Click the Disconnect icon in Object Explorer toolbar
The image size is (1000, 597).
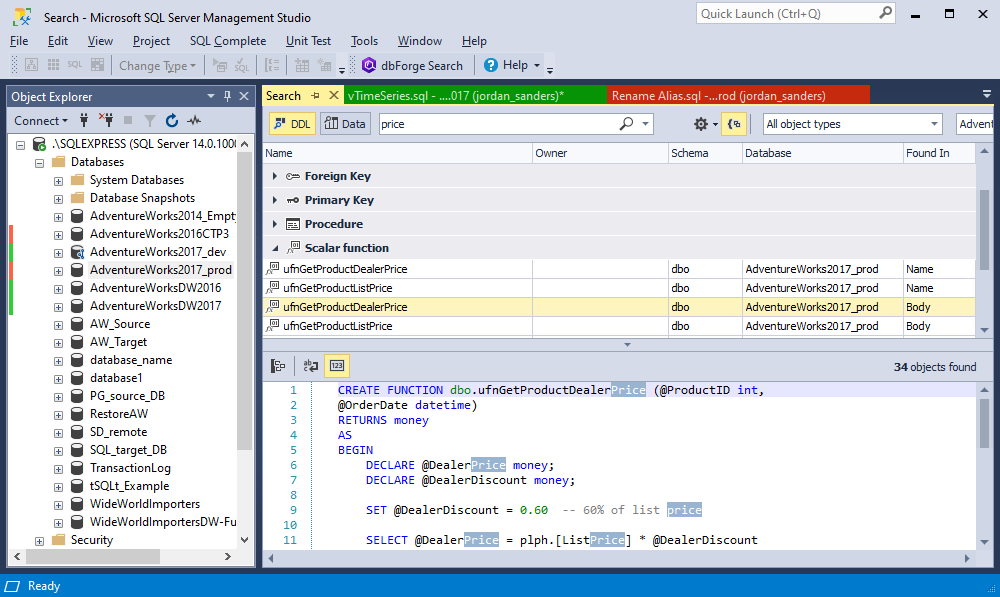point(107,121)
